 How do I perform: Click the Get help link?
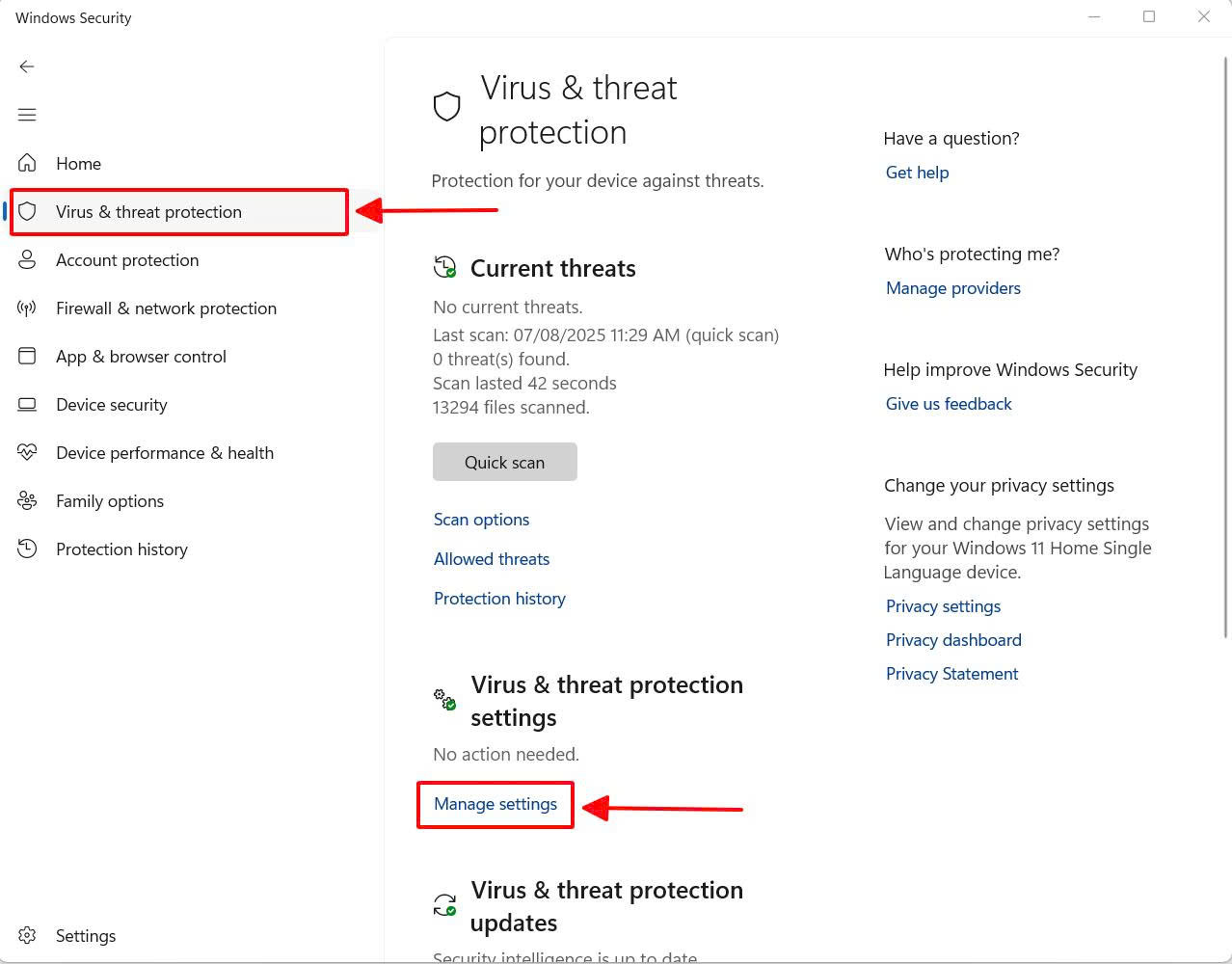917,173
